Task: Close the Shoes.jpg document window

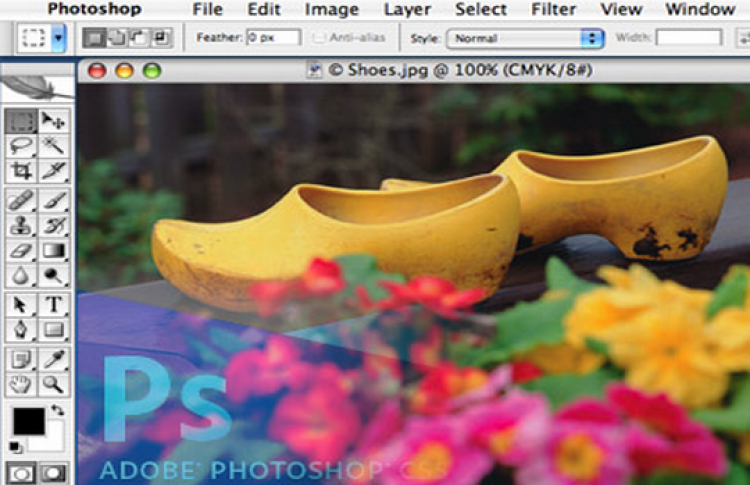Action: [x=97, y=71]
